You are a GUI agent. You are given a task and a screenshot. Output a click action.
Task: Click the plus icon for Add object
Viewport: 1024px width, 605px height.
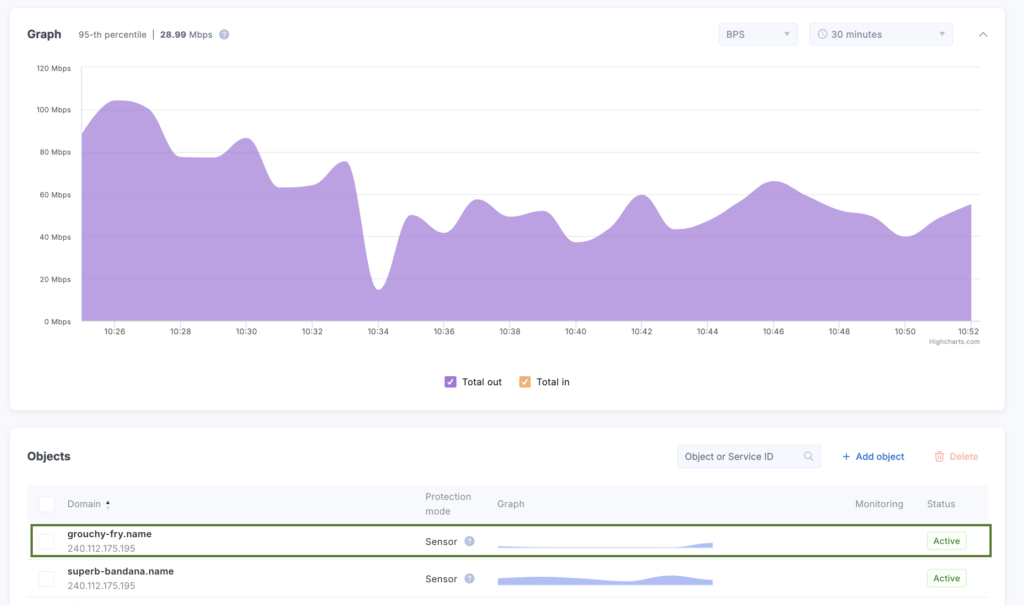pos(846,457)
